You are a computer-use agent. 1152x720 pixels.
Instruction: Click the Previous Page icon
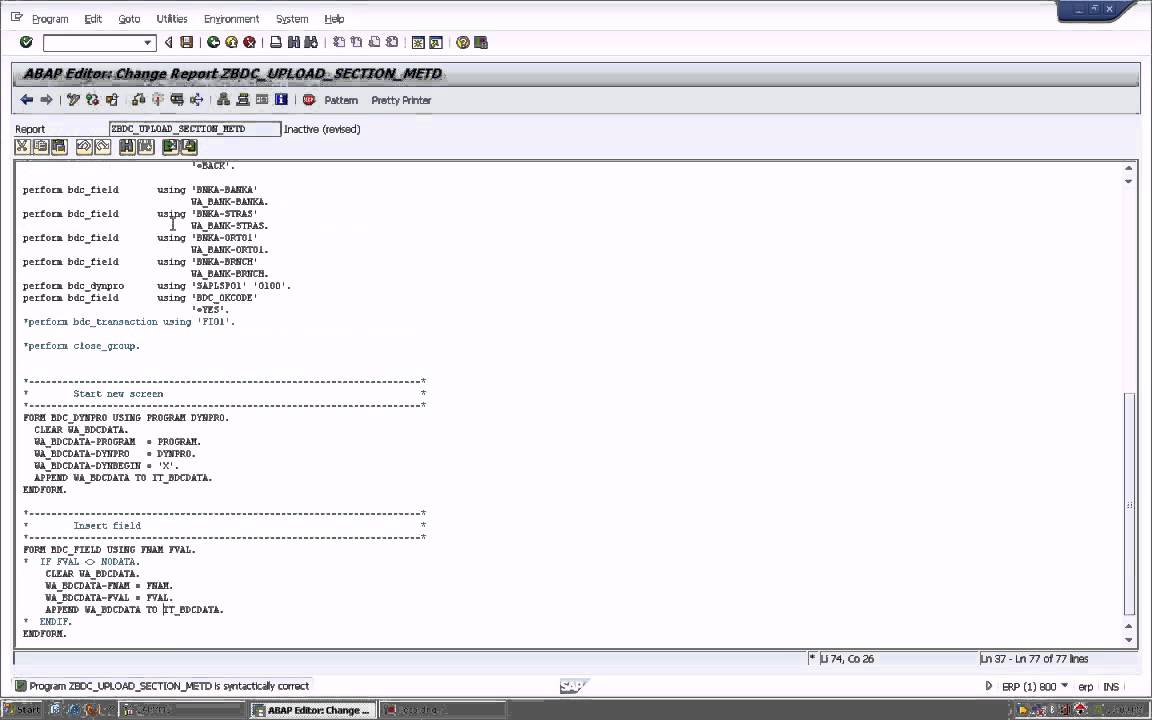356,43
